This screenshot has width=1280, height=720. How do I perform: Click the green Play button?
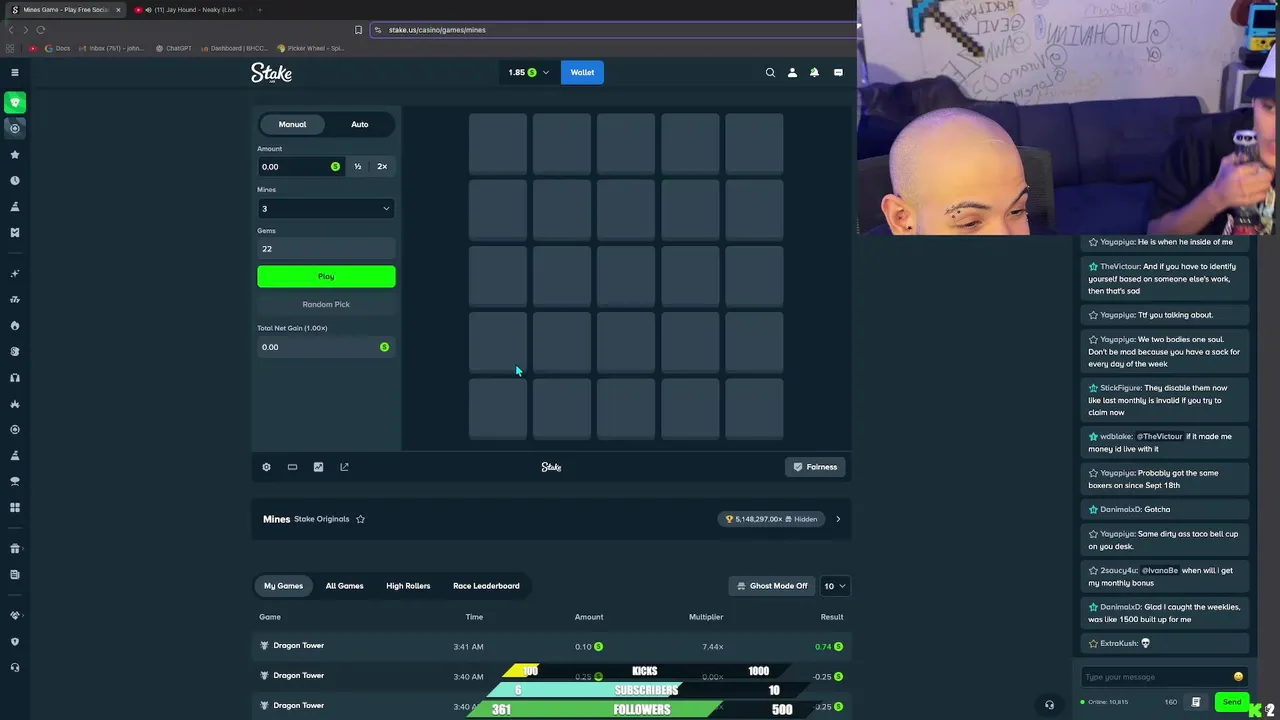(326, 276)
